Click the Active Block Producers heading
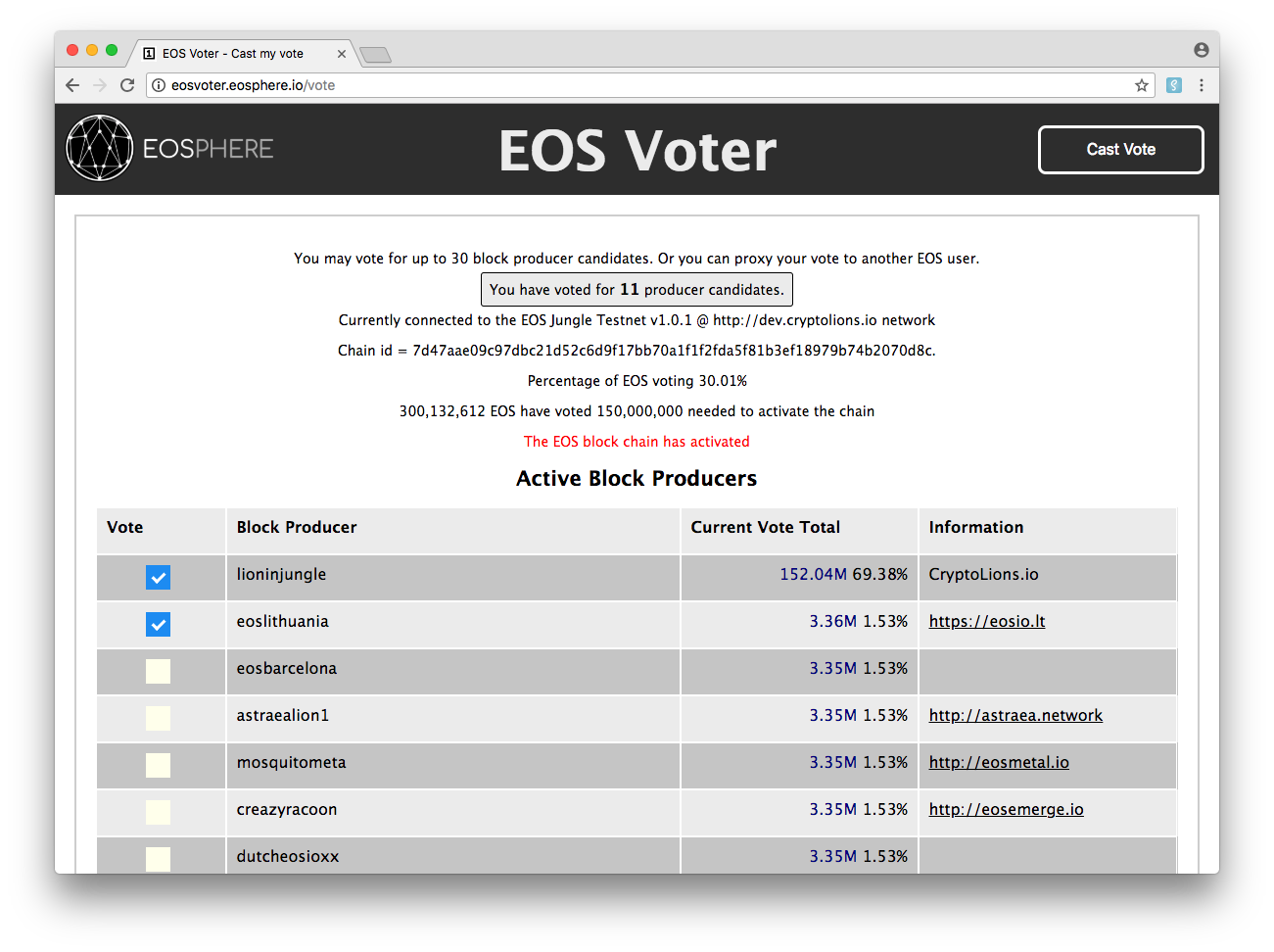 [637, 478]
